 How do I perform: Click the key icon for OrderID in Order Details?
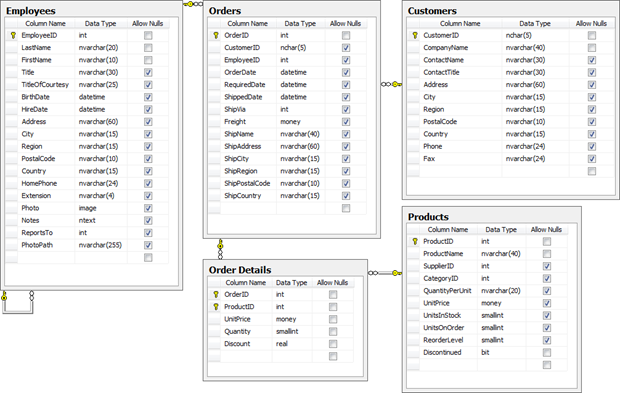(216, 295)
